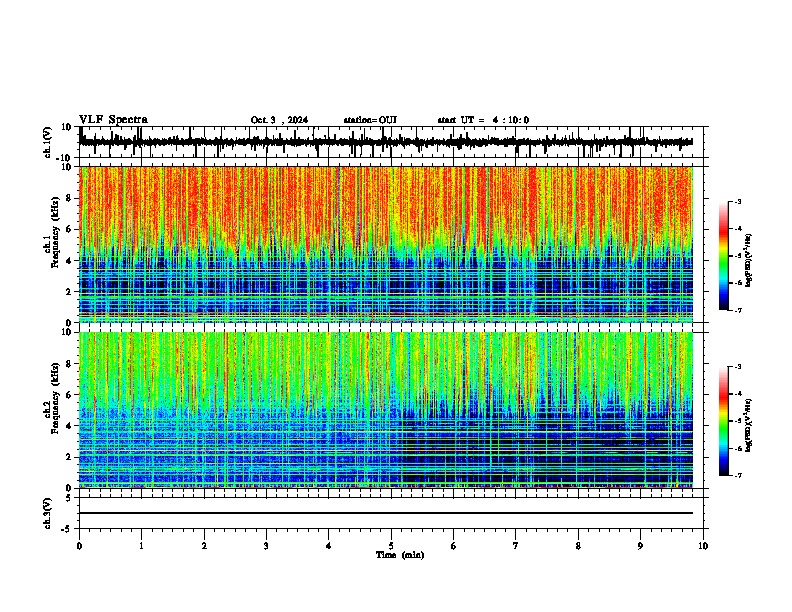This screenshot has height=612, width=792.
Task: Click the "Oct. 3 , 2024" date text
Action: pyautogui.click(x=279, y=120)
